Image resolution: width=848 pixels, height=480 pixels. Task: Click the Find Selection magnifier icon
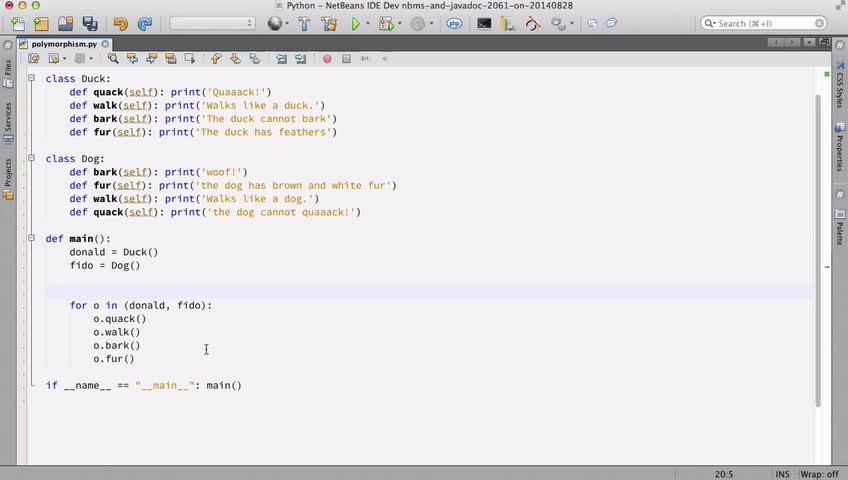112,58
